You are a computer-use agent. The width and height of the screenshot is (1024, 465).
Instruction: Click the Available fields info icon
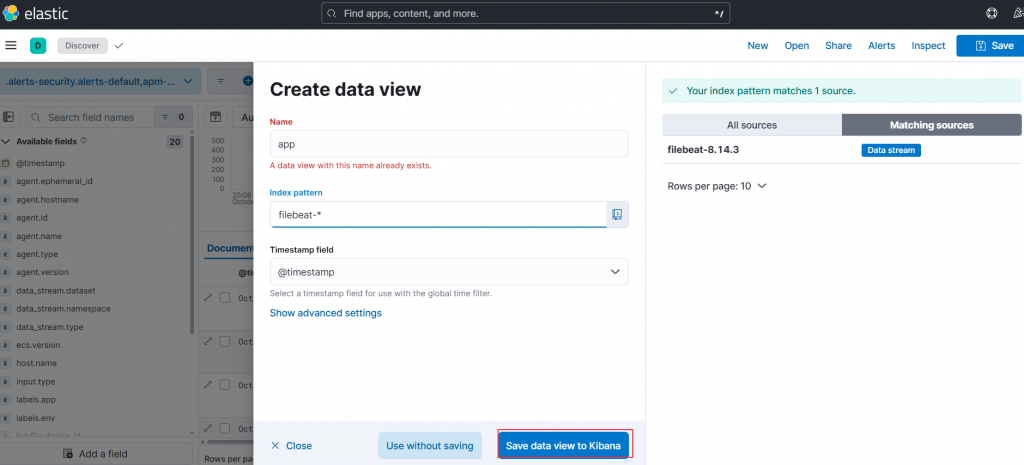tap(84, 141)
